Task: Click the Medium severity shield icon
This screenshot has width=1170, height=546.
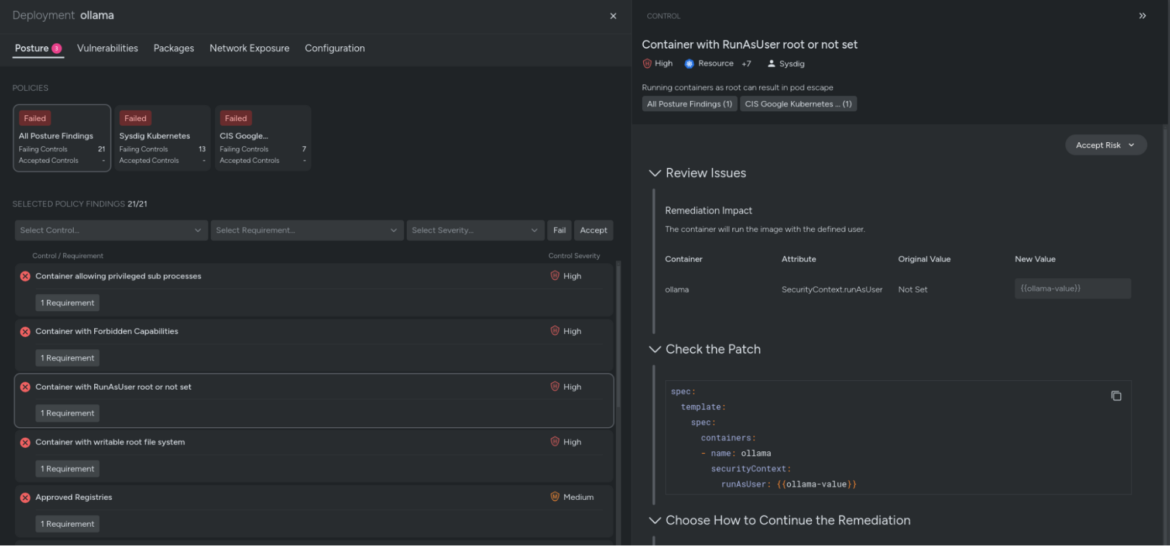Action: (x=554, y=497)
